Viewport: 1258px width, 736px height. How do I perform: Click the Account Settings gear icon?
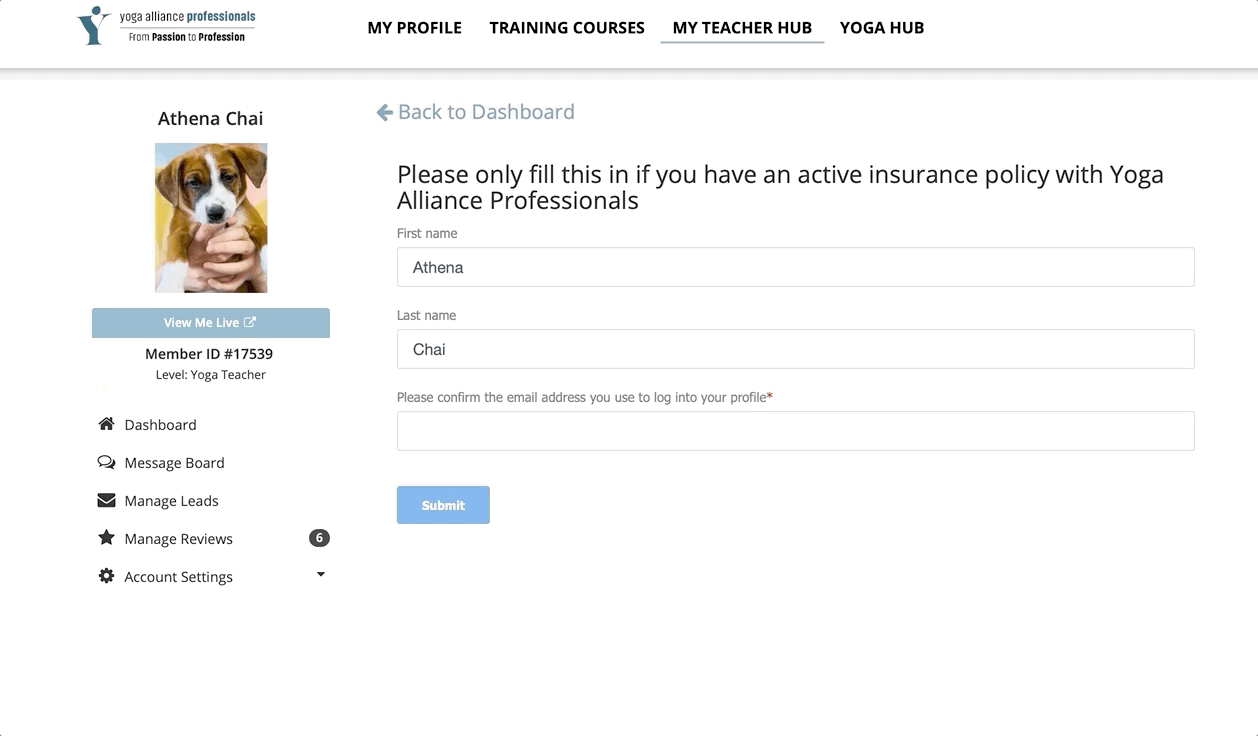(x=106, y=576)
